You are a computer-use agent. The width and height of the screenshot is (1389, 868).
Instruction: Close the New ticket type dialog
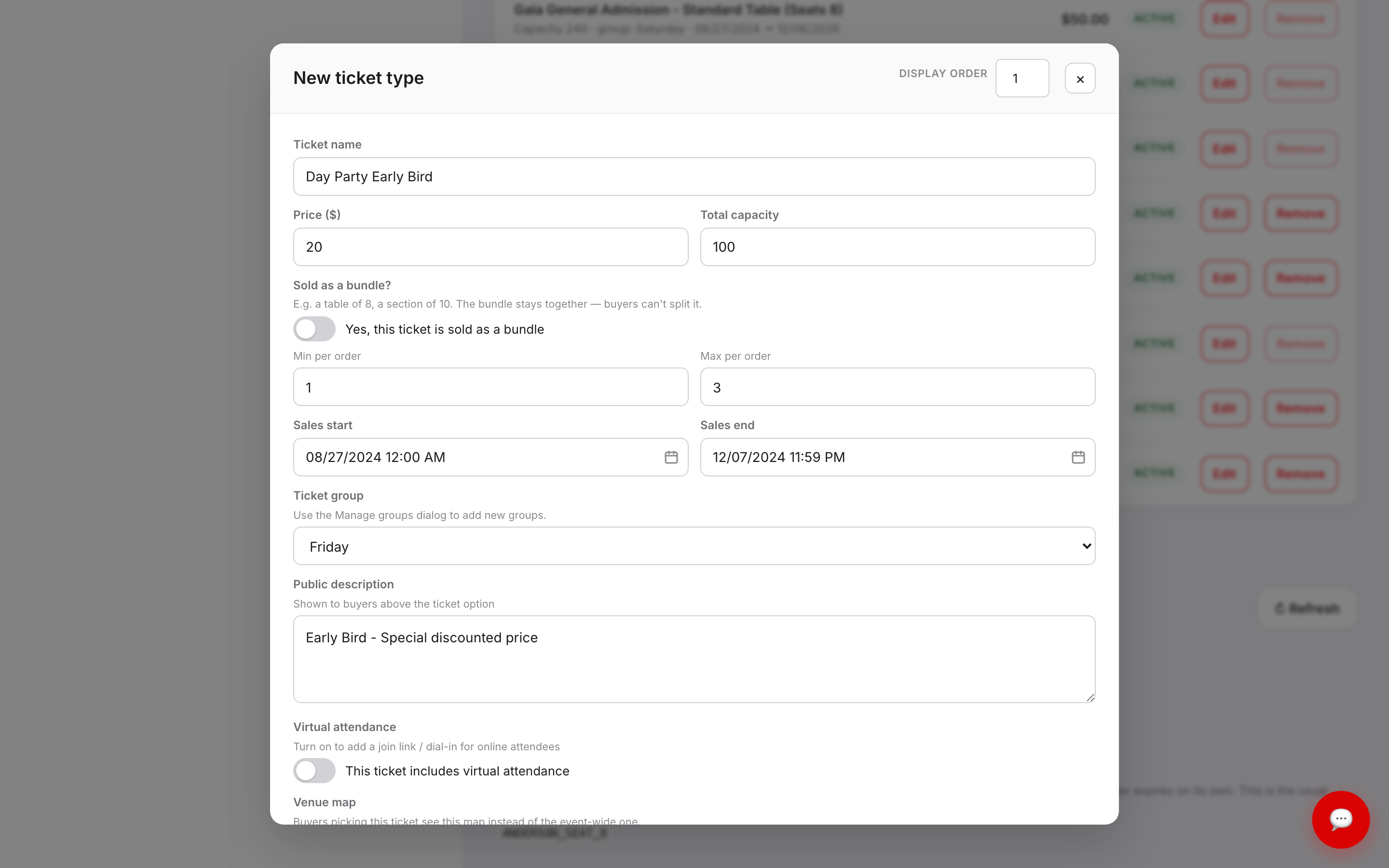[1080, 79]
